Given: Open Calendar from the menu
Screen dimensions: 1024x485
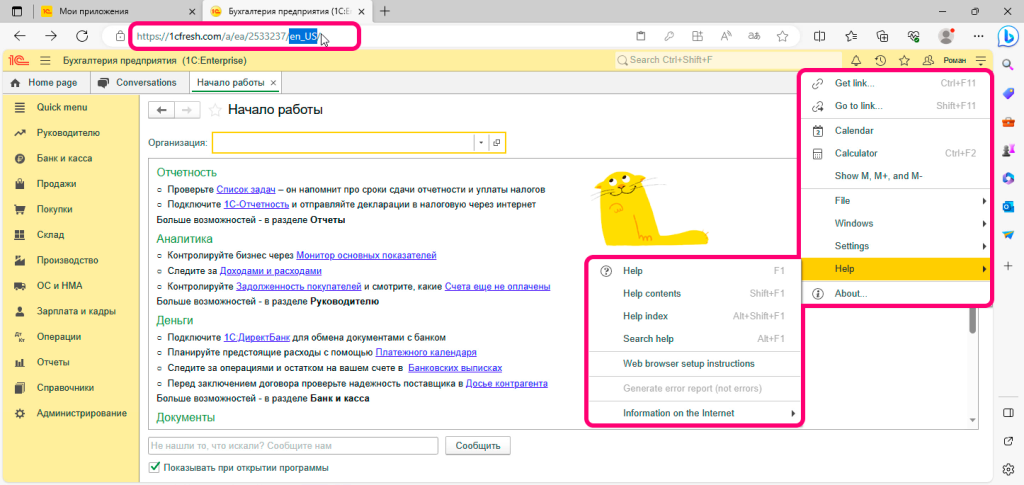Looking at the screenshot, I should click(x=895, y=131).
